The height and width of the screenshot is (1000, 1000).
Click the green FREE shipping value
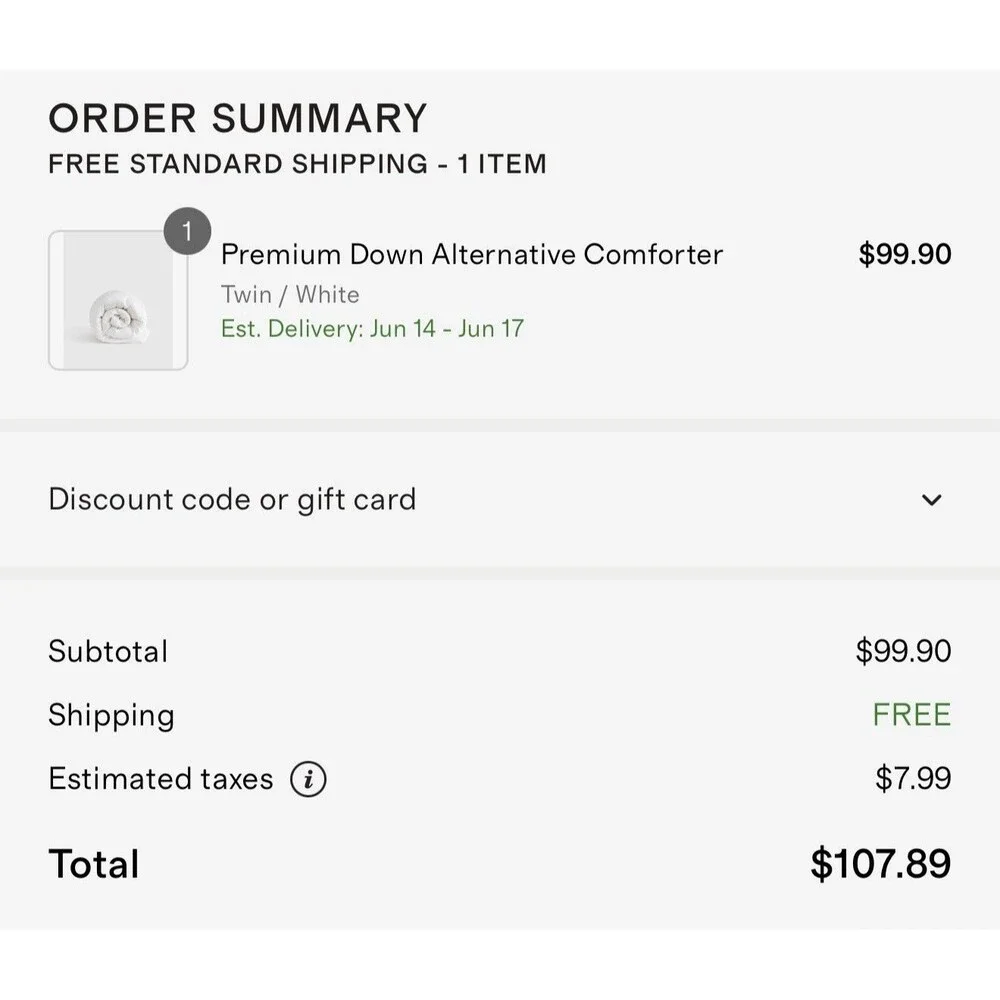911,714
